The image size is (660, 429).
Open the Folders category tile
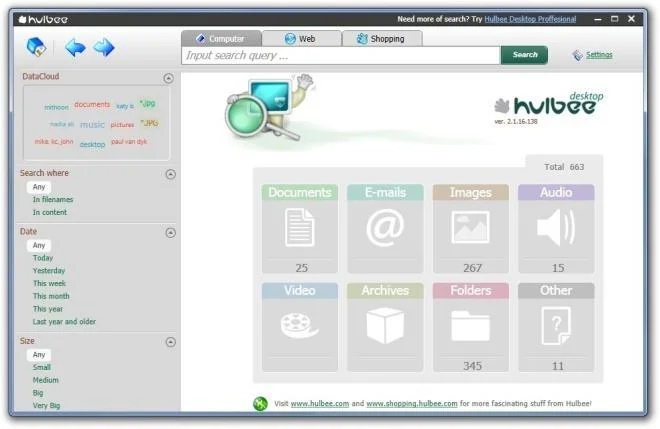tap(471, 327)
